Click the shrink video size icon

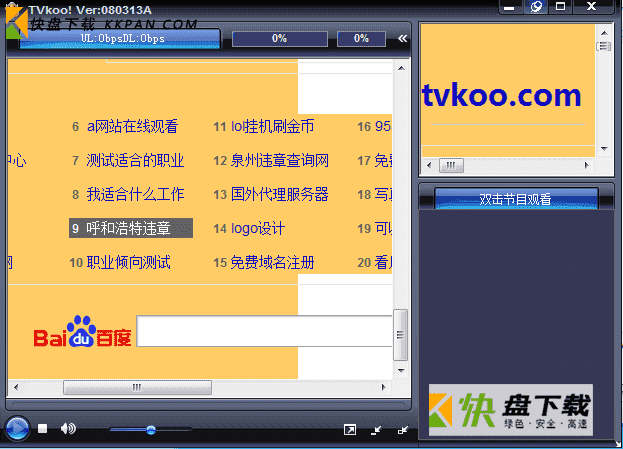click(x=376, y=430)
